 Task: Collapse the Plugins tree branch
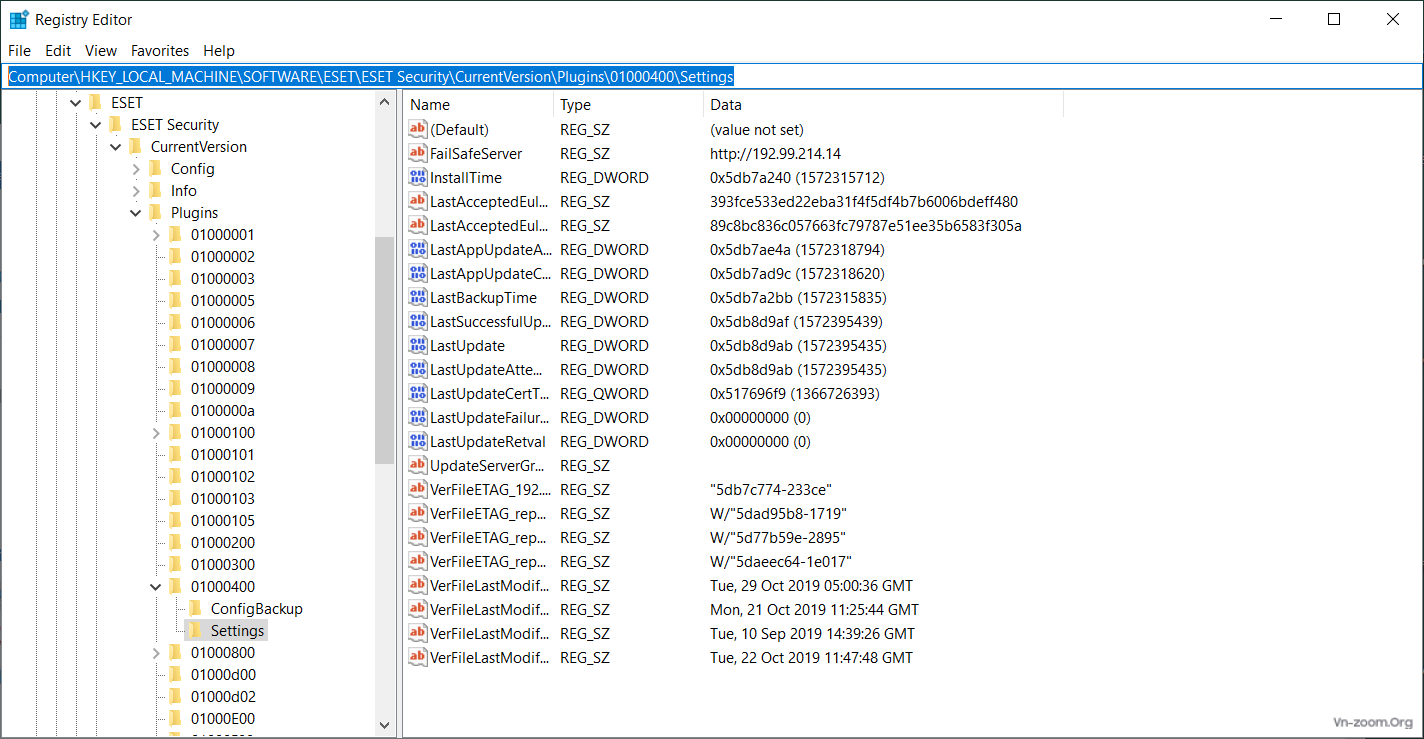click(x=136, y=213)
